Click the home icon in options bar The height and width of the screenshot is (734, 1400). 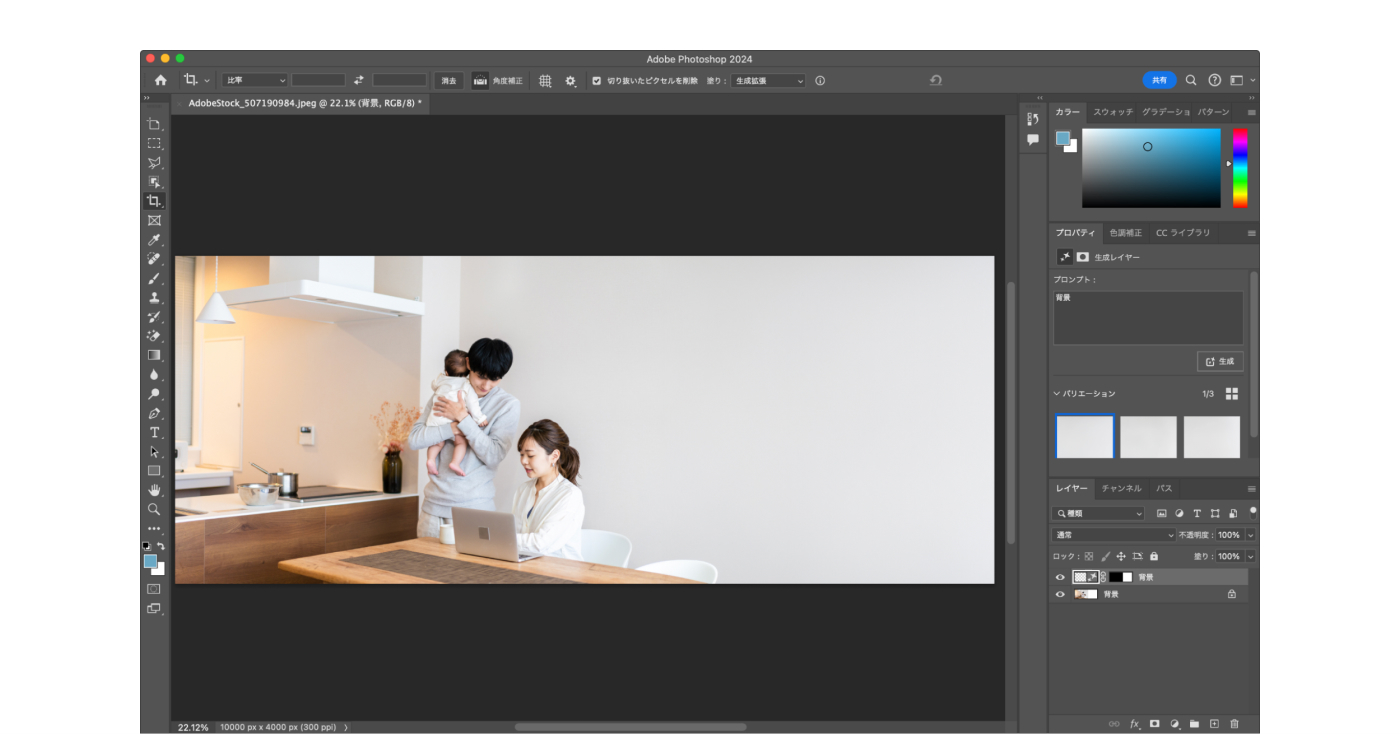pos(160,80)
